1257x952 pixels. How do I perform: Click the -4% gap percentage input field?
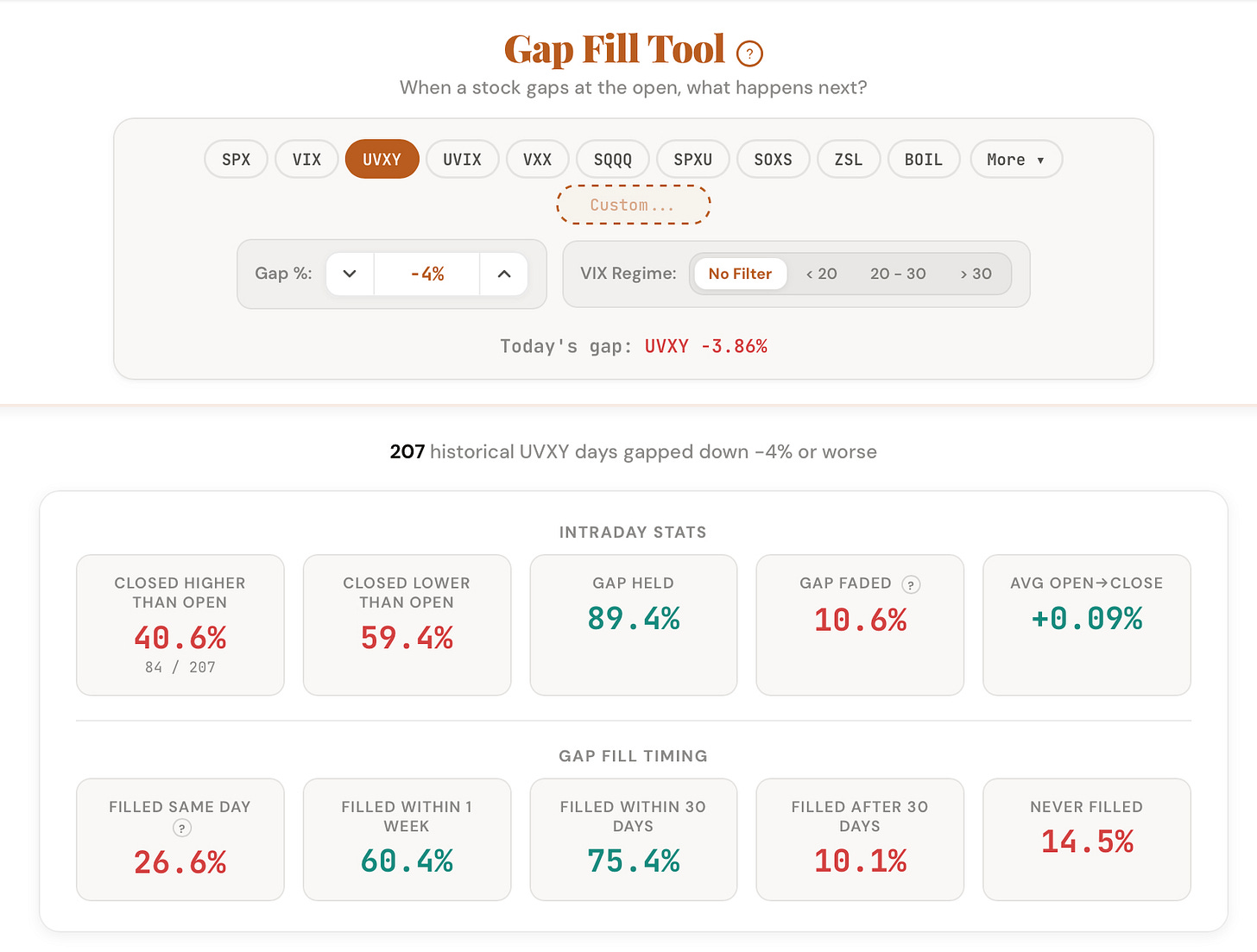[426, 274]
